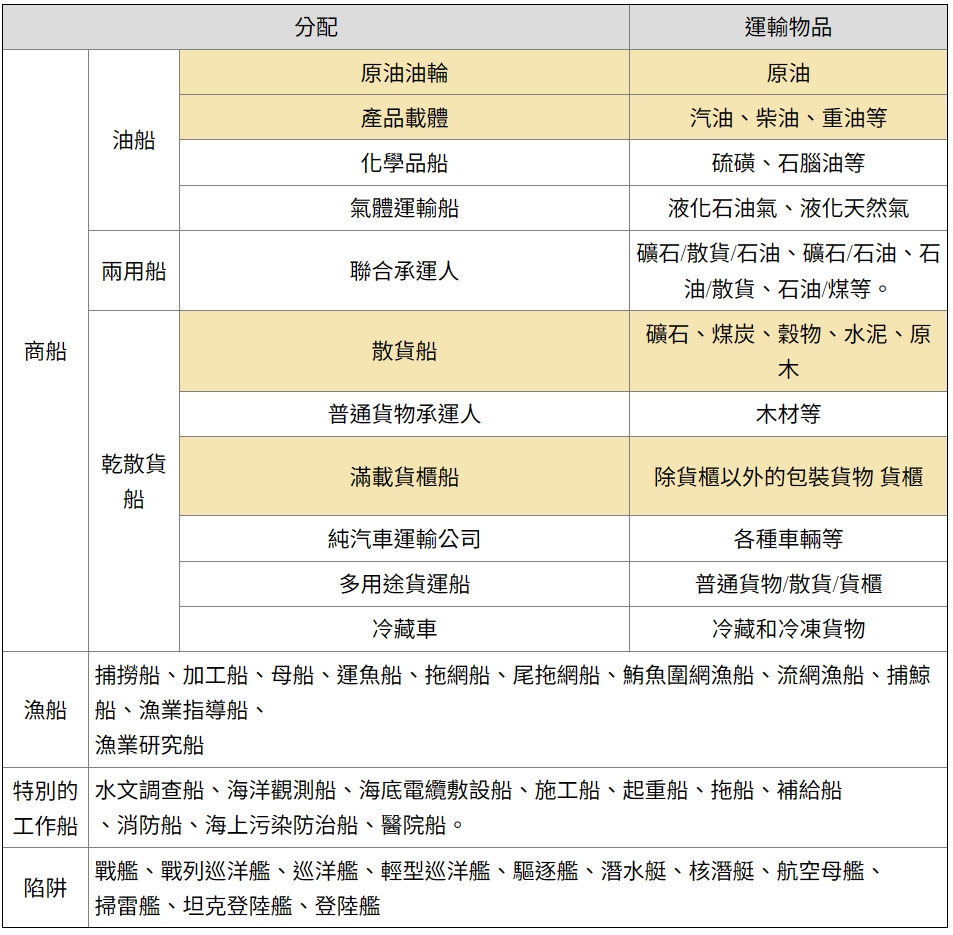
Task: Select the 化學品船 cell
Action: 404,163
